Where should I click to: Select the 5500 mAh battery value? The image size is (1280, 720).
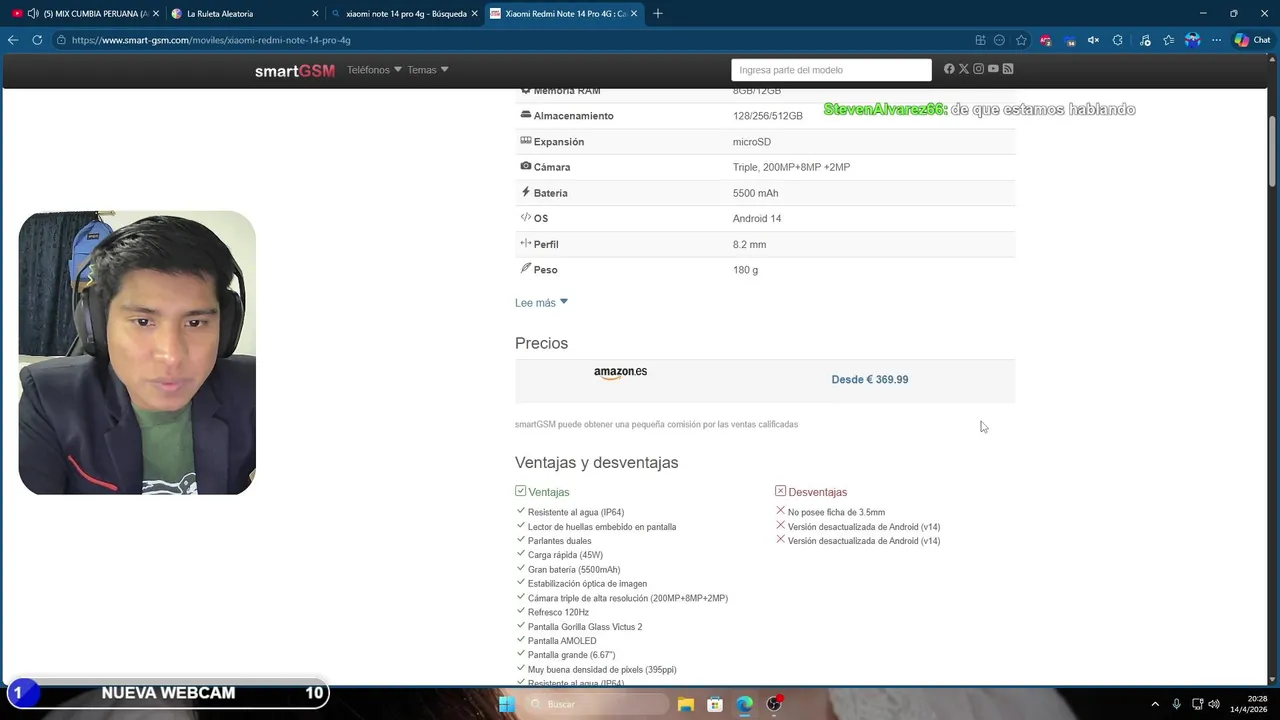(755, 193)
